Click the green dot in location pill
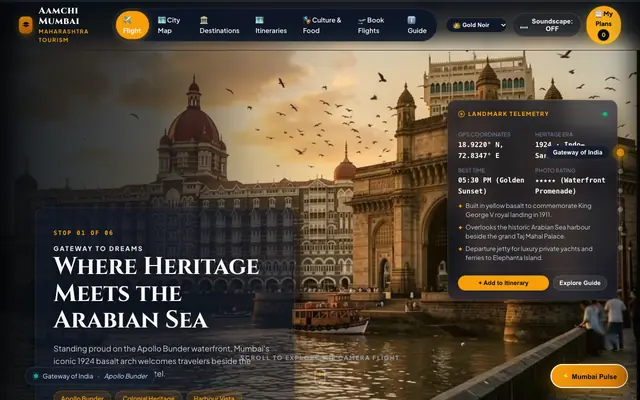The image size is (640, 400). (x=36, y=376)
